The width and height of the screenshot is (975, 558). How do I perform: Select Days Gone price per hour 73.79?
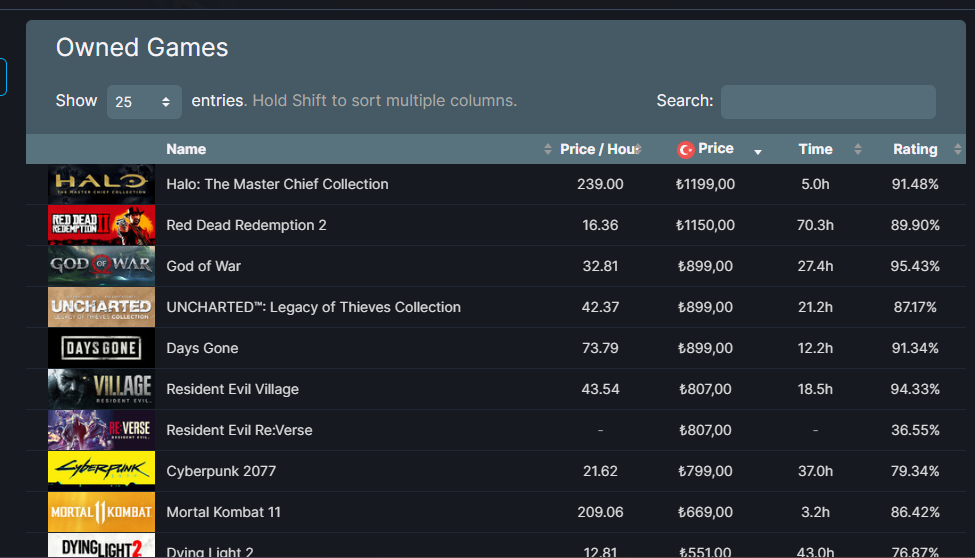click(600, 348)
